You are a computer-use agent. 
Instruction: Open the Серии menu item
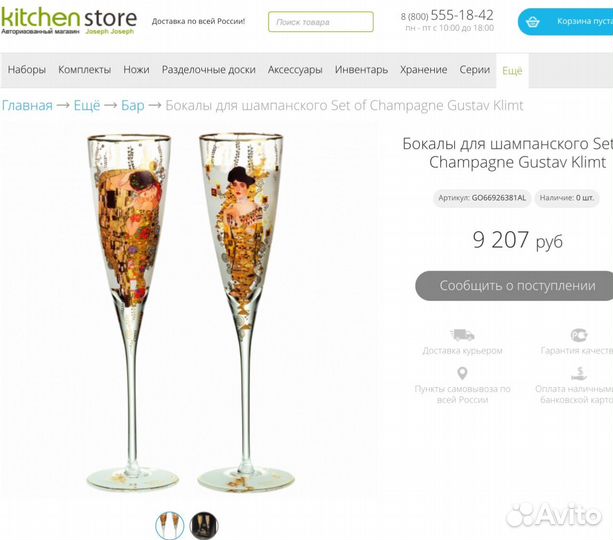[x=475, y=70]
